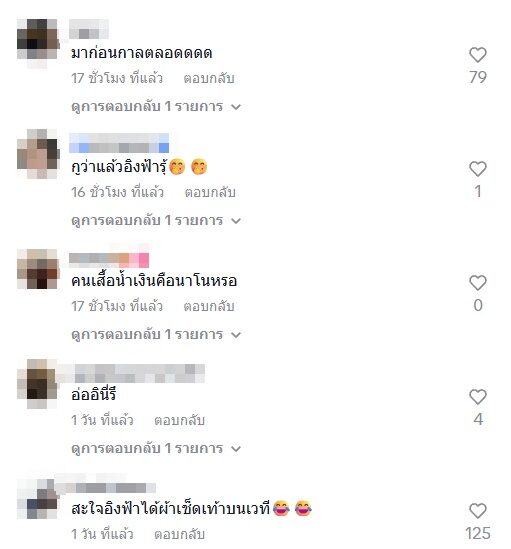Reply to the laughing-emoji comment

click(x=179, y=535)
